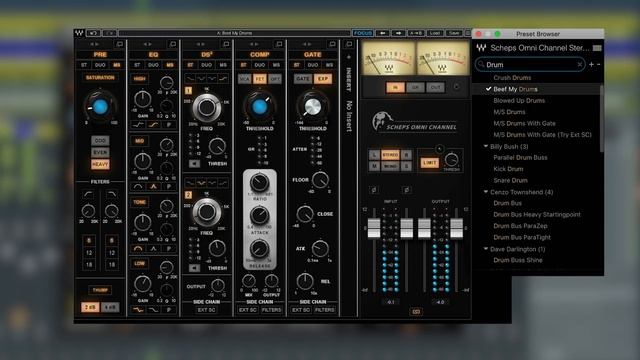Select FET compressor type tab
Viewport: 640px width, 360px height.
click(x=260, y=79)
